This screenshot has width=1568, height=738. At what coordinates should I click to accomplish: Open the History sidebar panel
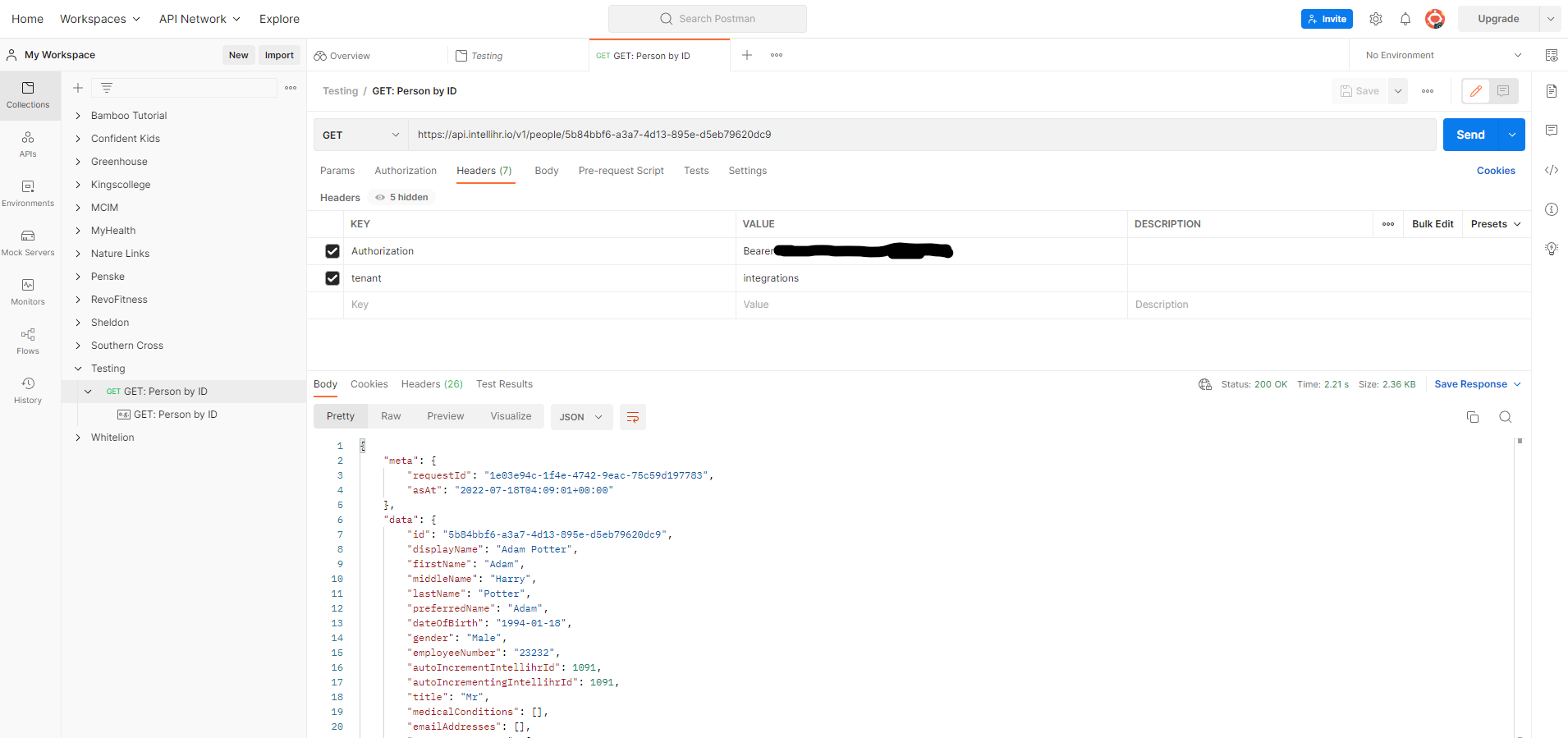[x=28, y=391]
